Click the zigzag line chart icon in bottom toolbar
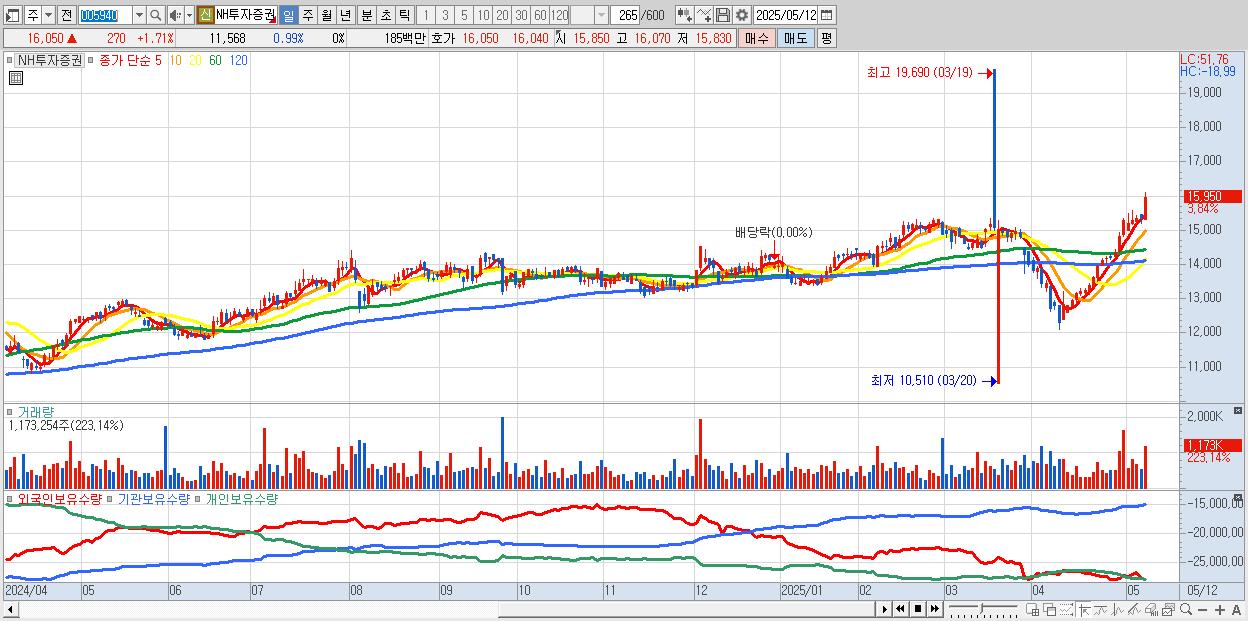 [1117, 609]
